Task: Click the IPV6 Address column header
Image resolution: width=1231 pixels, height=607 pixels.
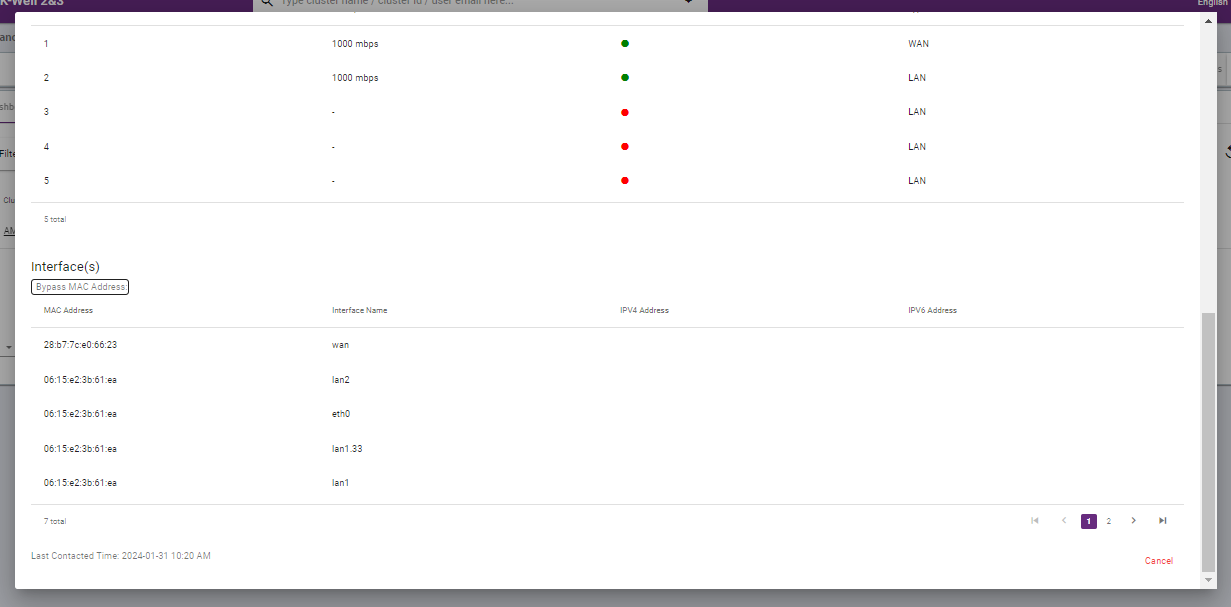Action: coord(932,310)
